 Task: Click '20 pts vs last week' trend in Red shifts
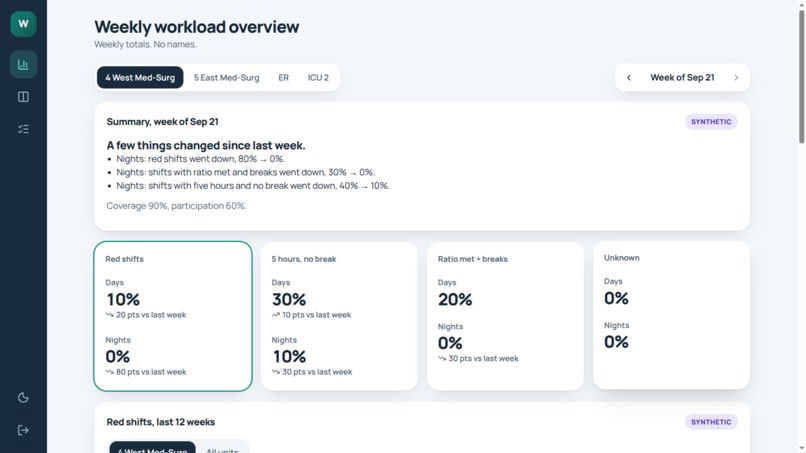click(146, 315)
